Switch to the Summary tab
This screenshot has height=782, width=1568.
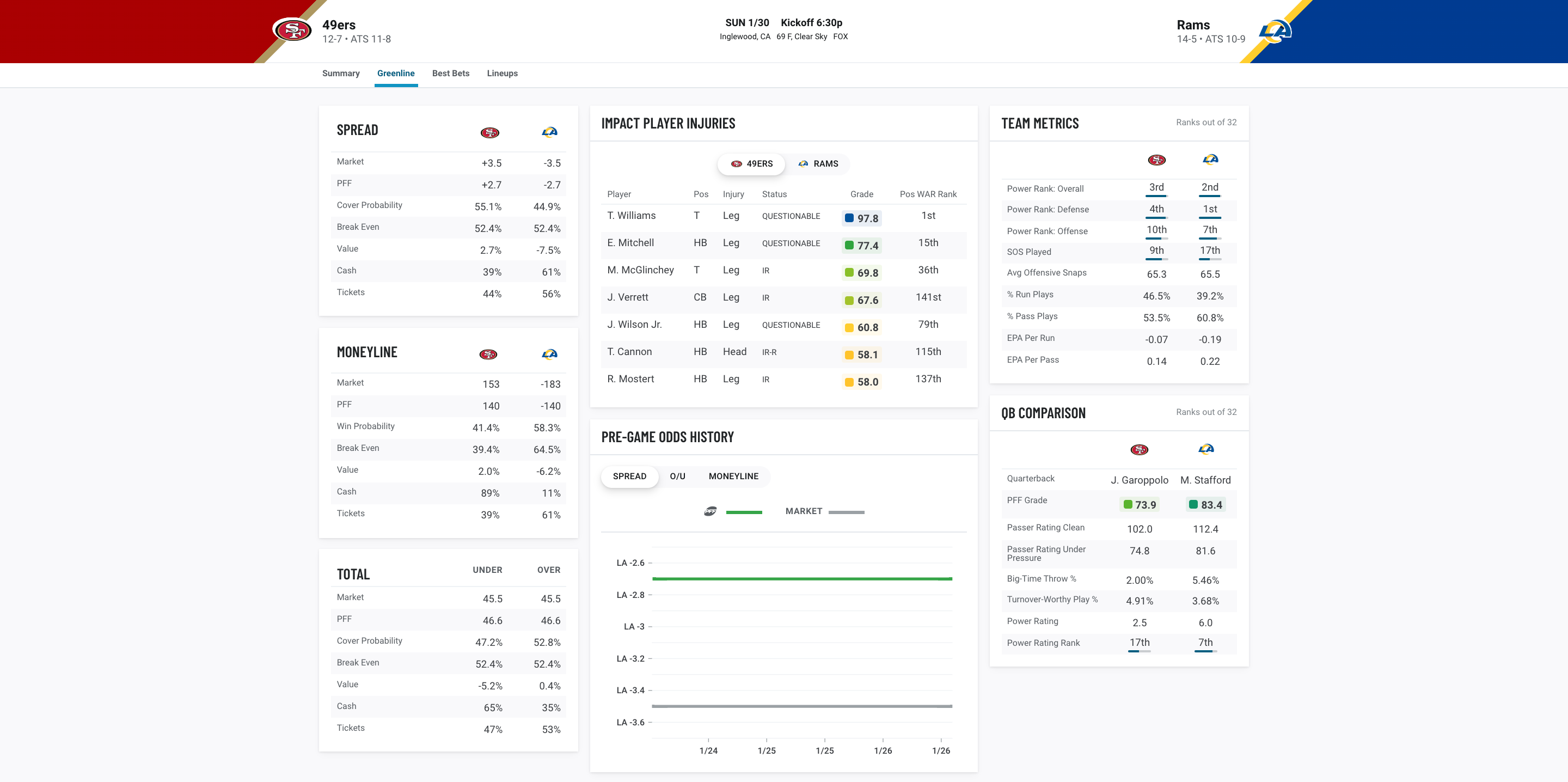[x=341, y=73]
